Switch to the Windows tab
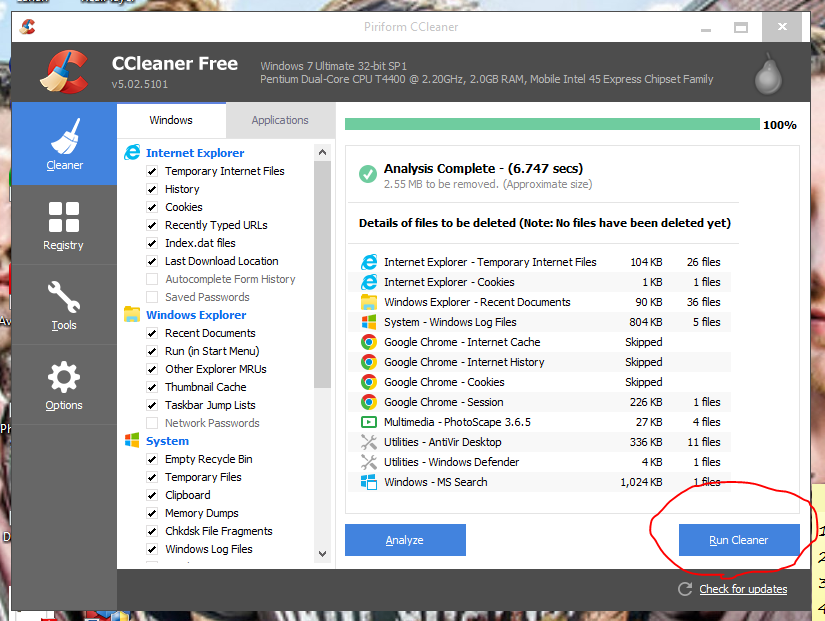825x621 pixels. (x=171, y=120)
